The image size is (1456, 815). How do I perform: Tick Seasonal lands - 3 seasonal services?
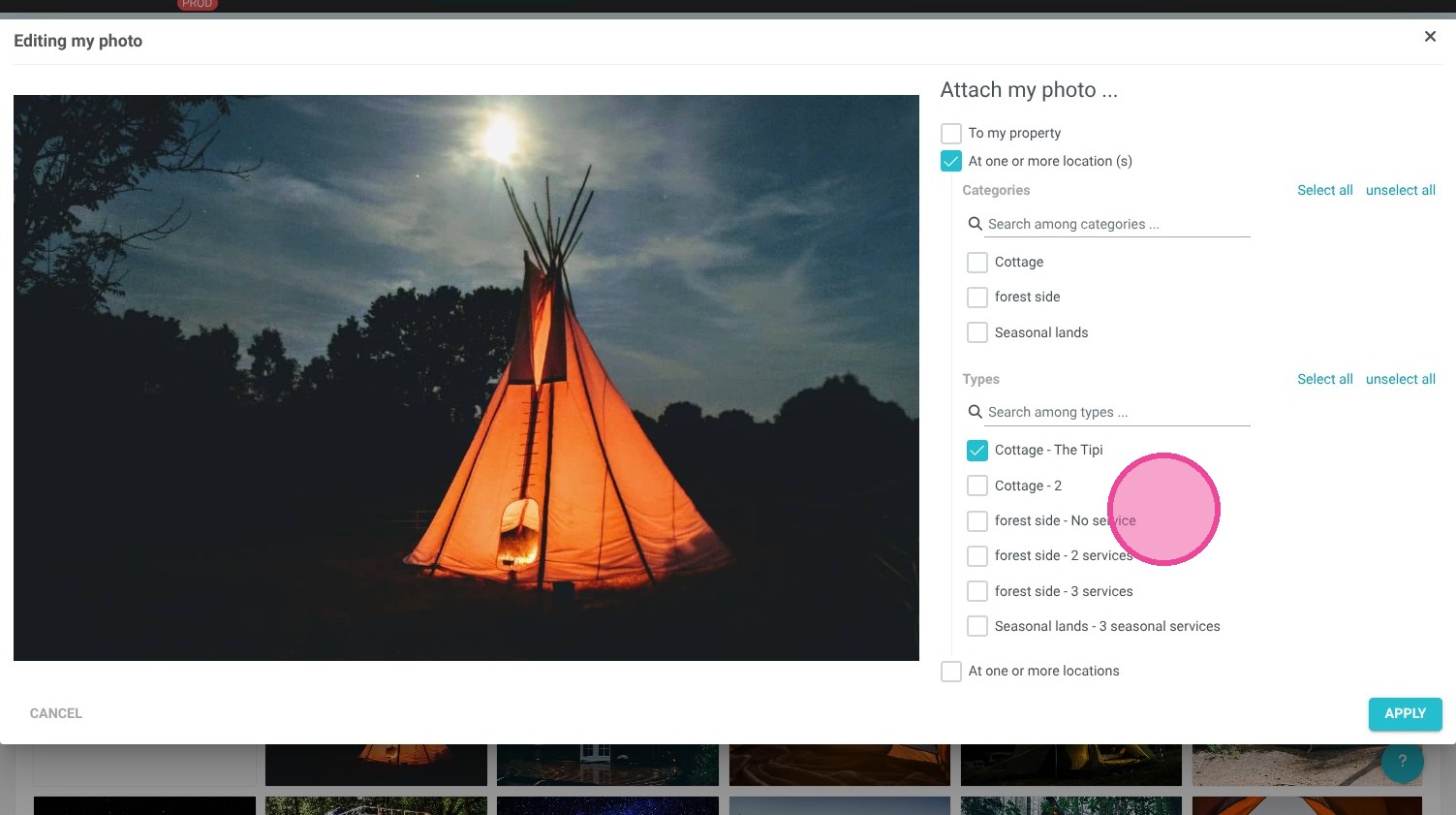coord(977,627)
